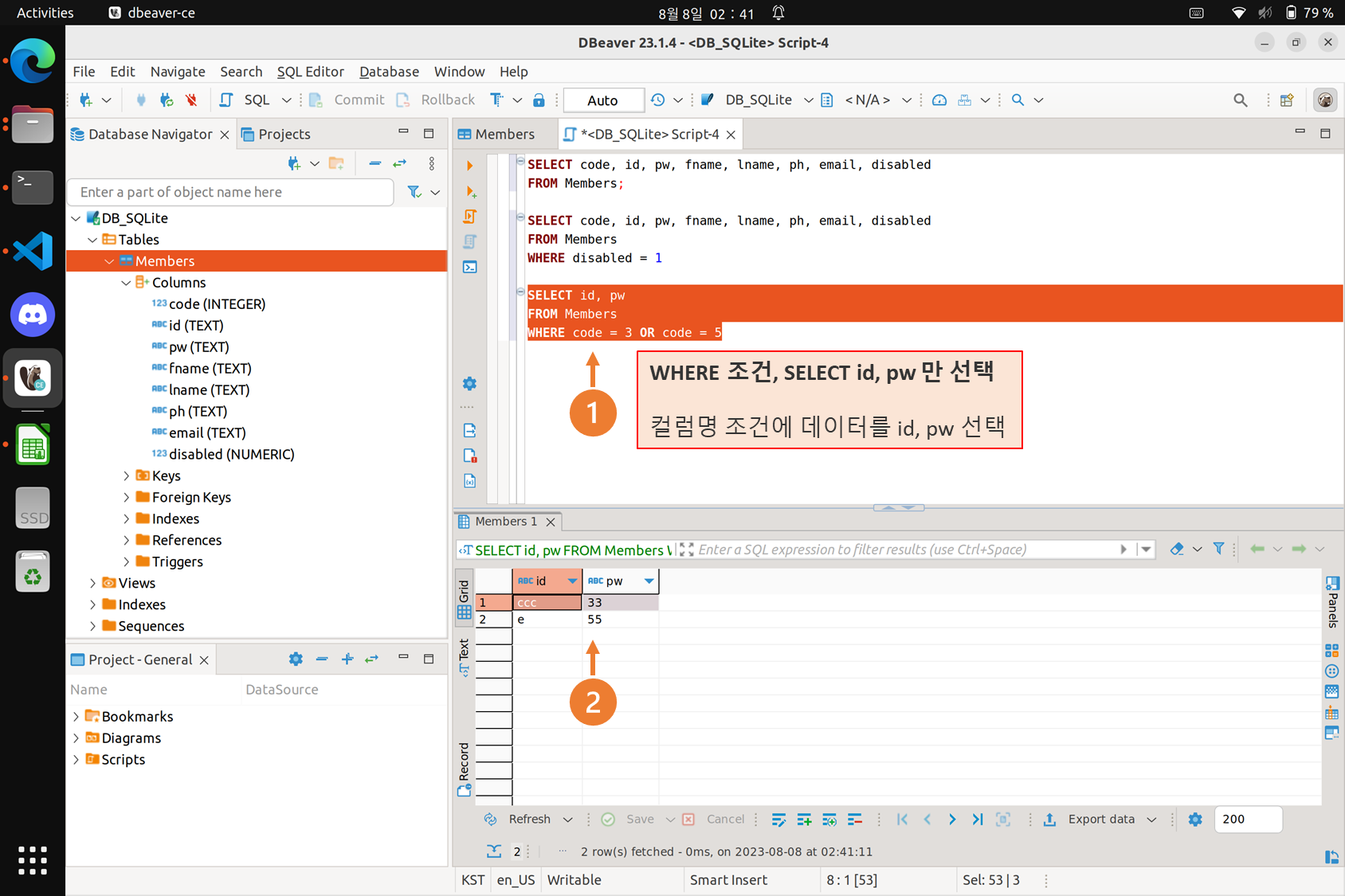Open the id column header dropdown

(572, 581)
